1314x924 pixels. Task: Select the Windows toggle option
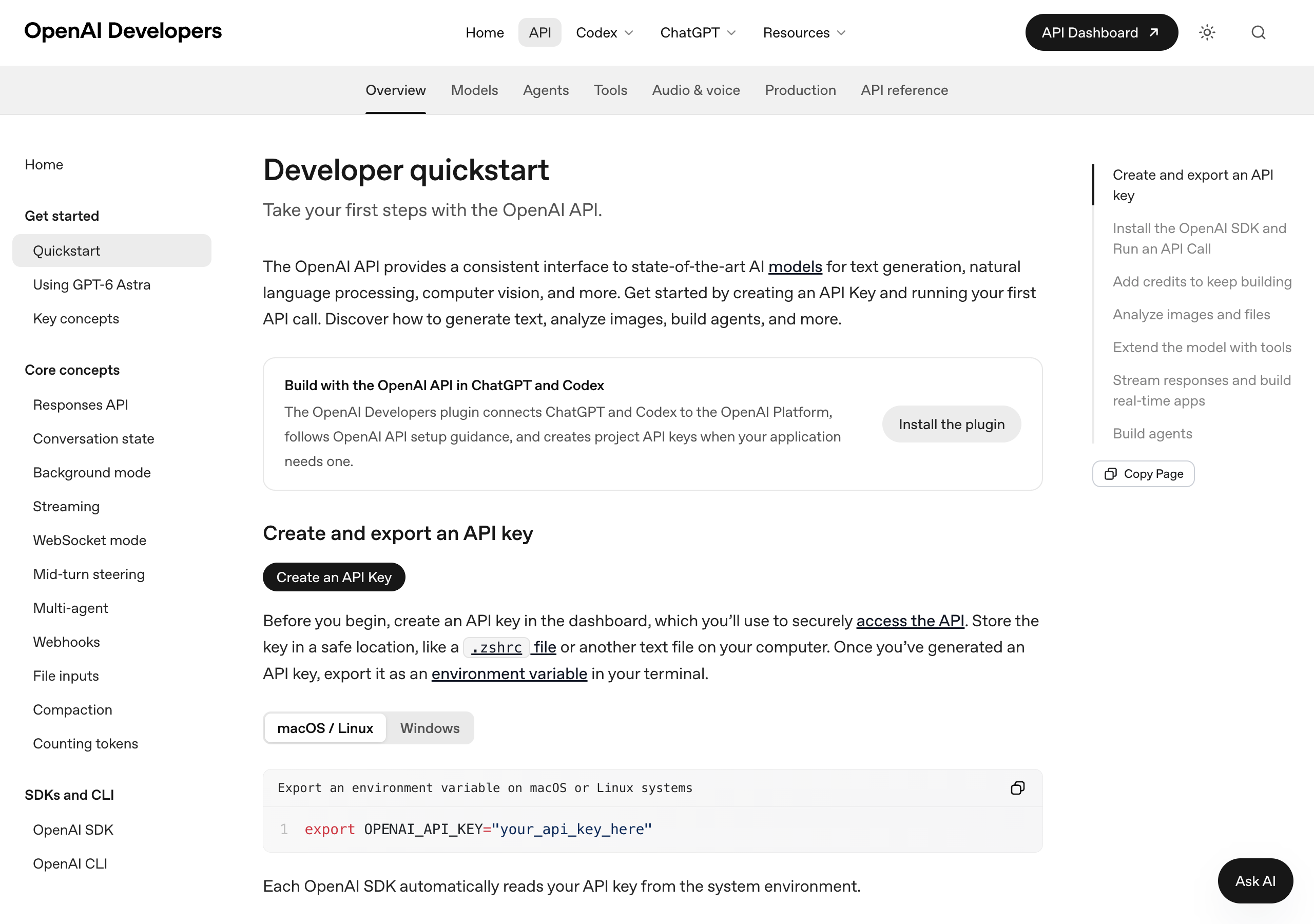[x=430, y=728]
